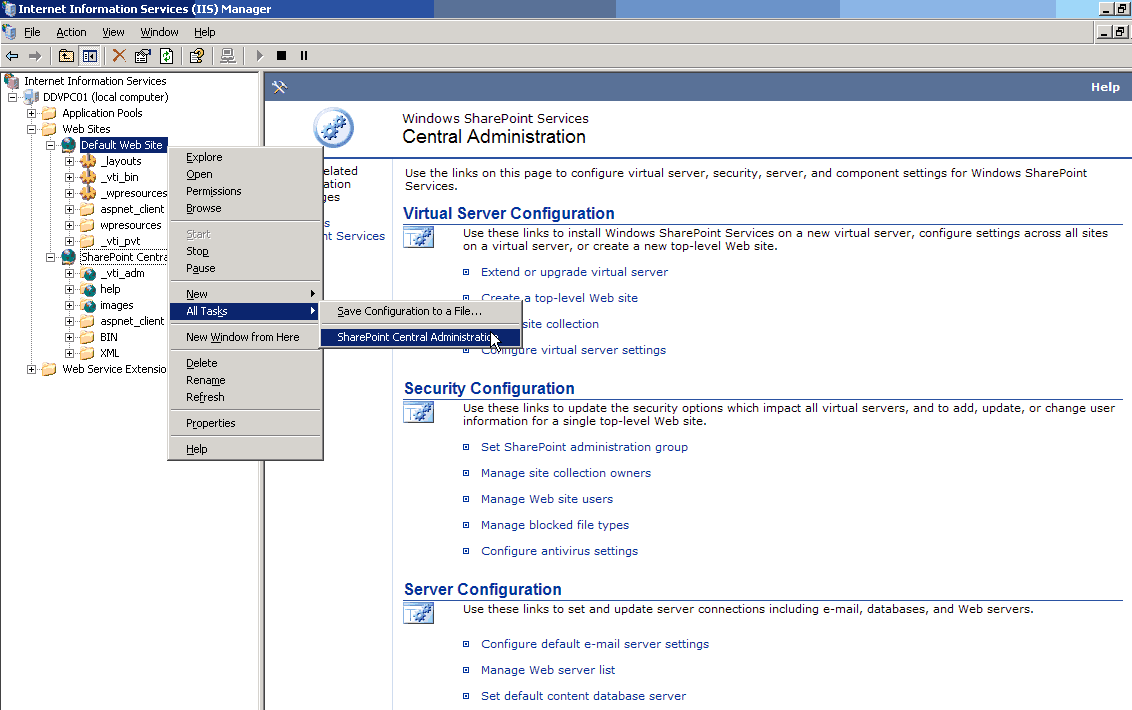Screen dimensions: 1132x710
Task: Open the New submenu in context menu
Action: (x=245, y=294)
